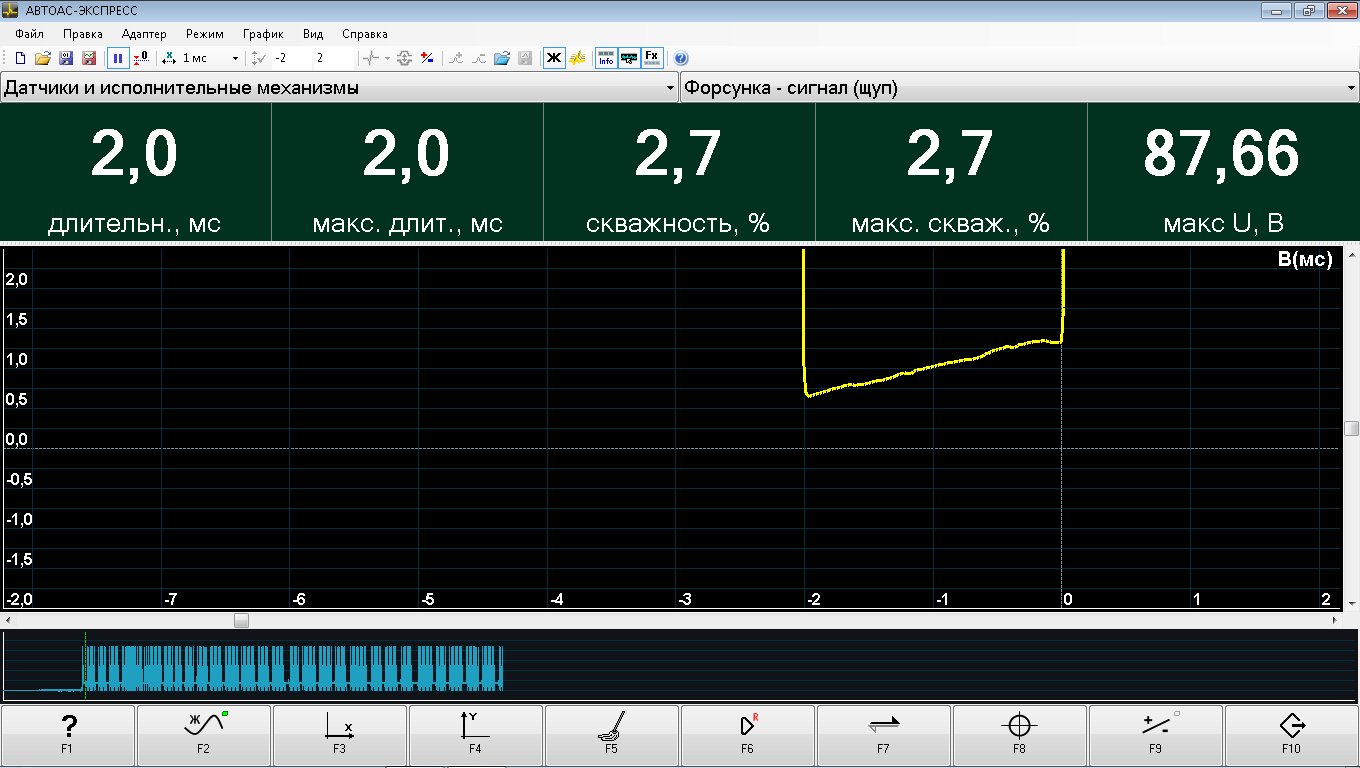The height and width of the screenshot is (768, 1360).
Task: Toggle the Fx functions toolbar button
Action: point(652,58)
